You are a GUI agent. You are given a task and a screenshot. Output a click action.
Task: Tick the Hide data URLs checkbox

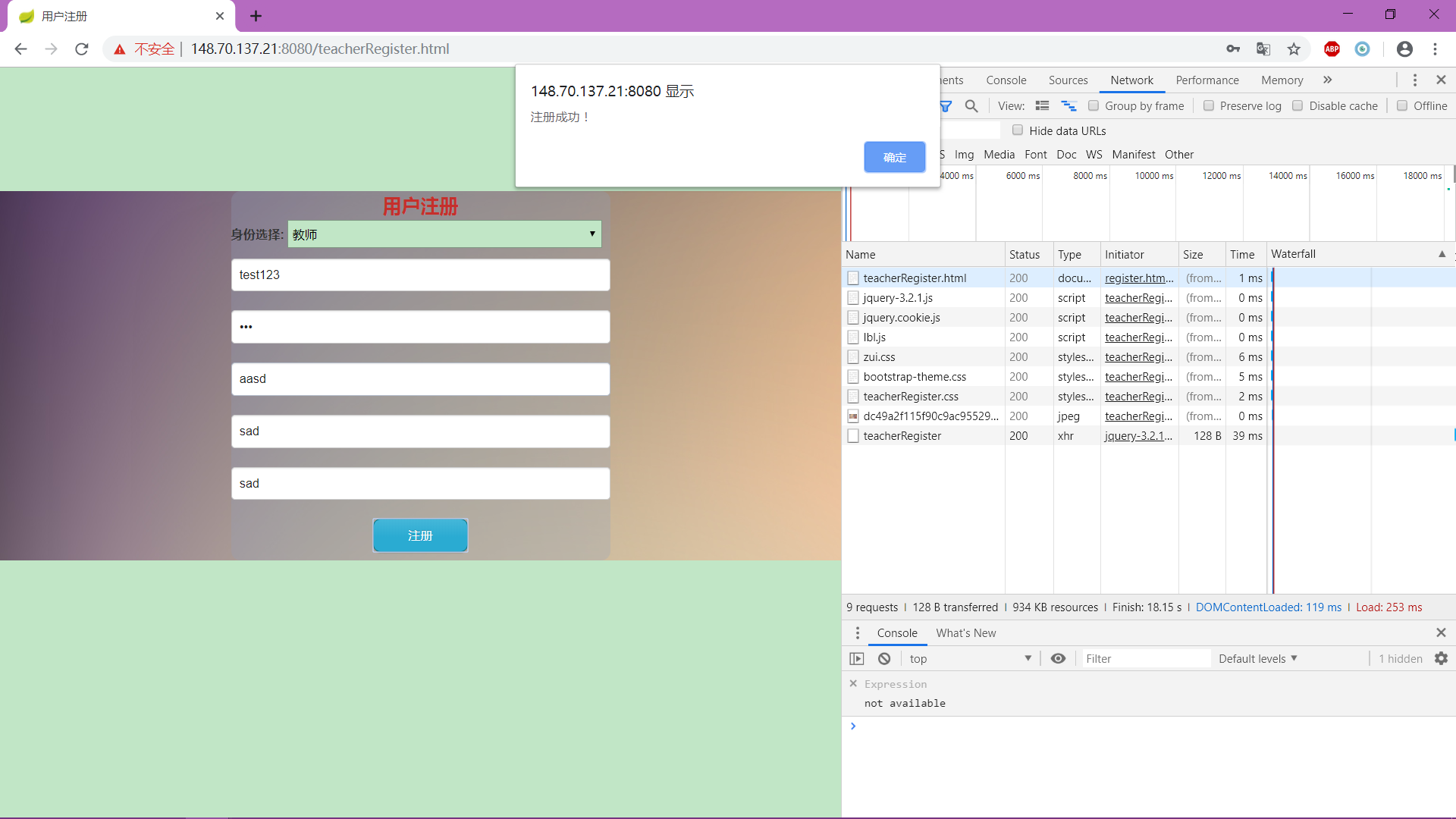[x=1018, y=130]
